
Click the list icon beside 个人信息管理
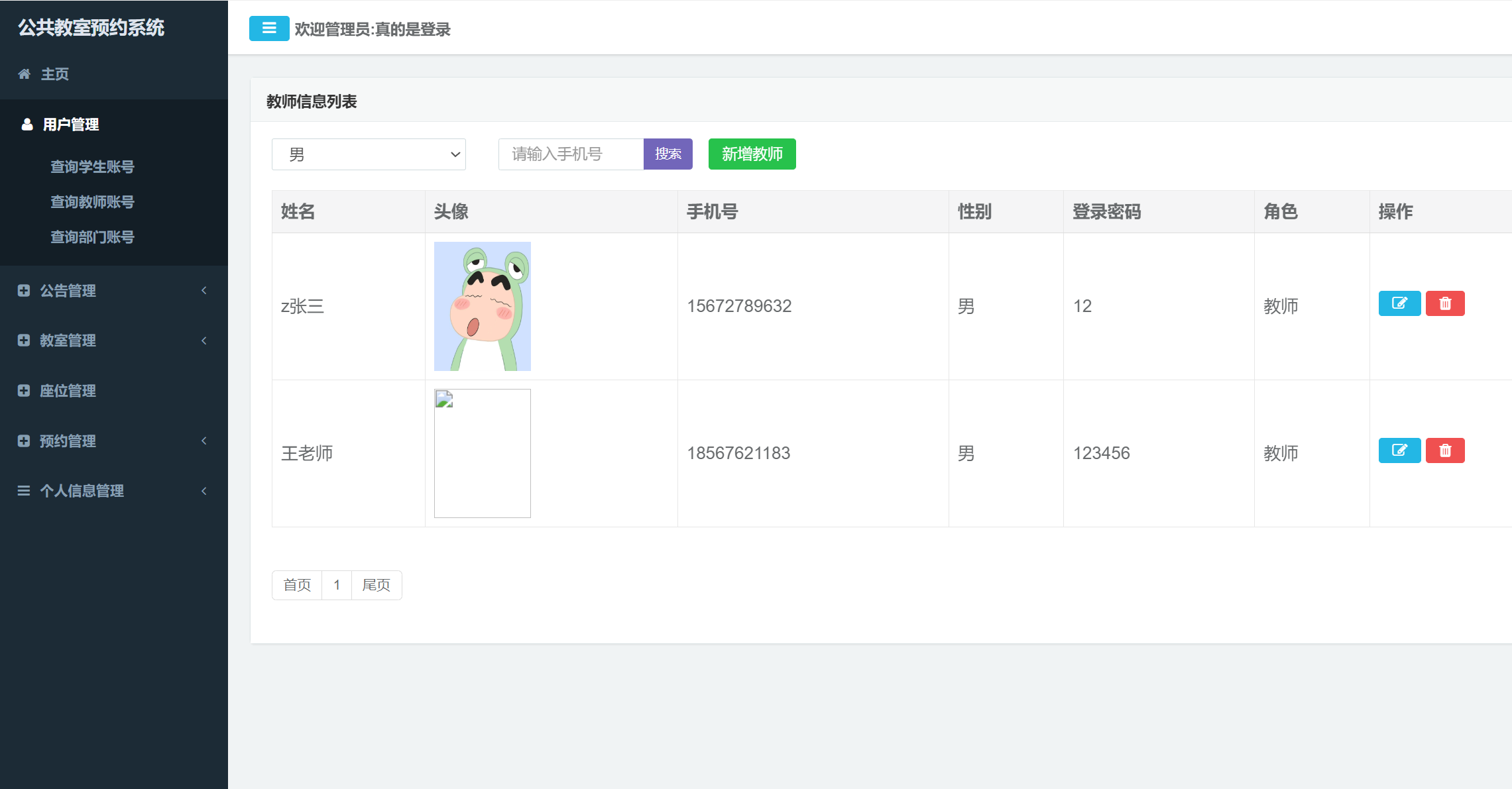23,491
